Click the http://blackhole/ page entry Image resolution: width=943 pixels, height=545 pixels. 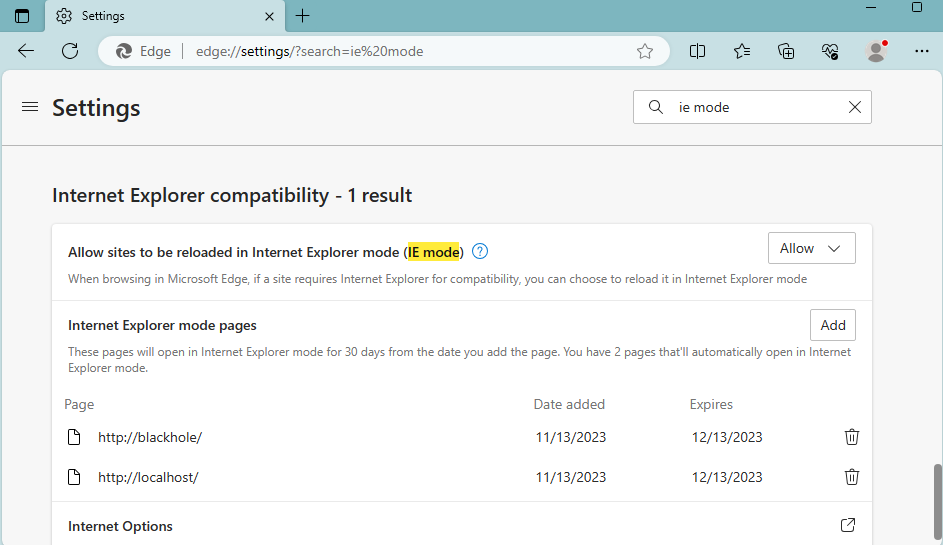[x=150, y=437]
